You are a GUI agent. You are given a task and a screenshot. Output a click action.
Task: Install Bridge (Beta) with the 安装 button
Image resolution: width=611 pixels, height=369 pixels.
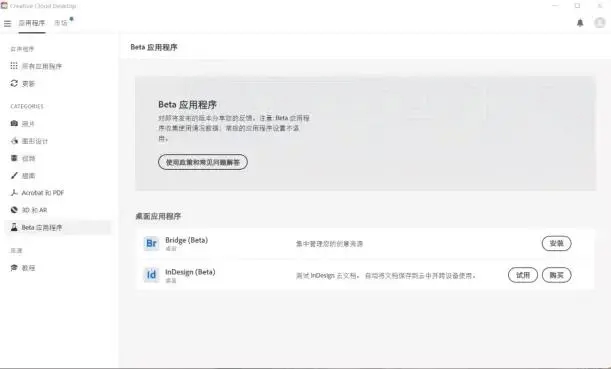coord(556,244)
